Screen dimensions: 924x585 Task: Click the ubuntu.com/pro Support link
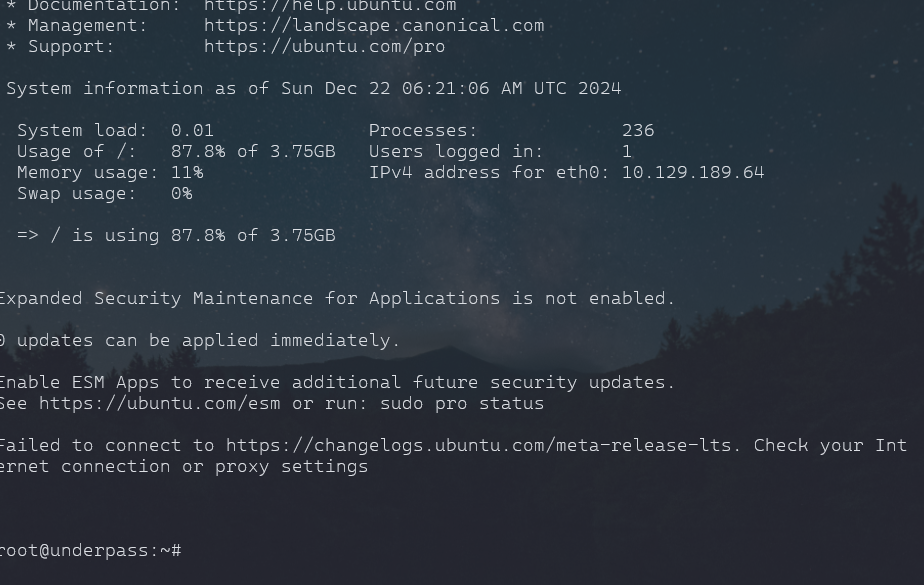point(324,46)
